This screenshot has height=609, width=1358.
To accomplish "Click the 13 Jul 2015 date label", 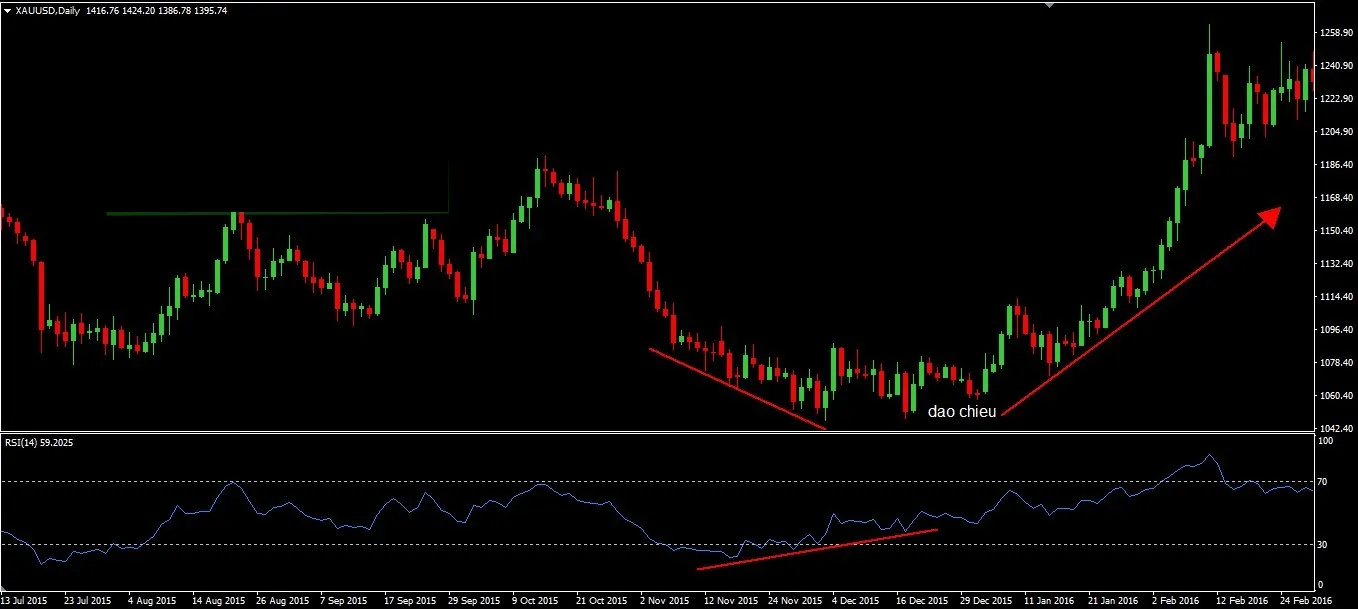I will (x=24, y=601).
